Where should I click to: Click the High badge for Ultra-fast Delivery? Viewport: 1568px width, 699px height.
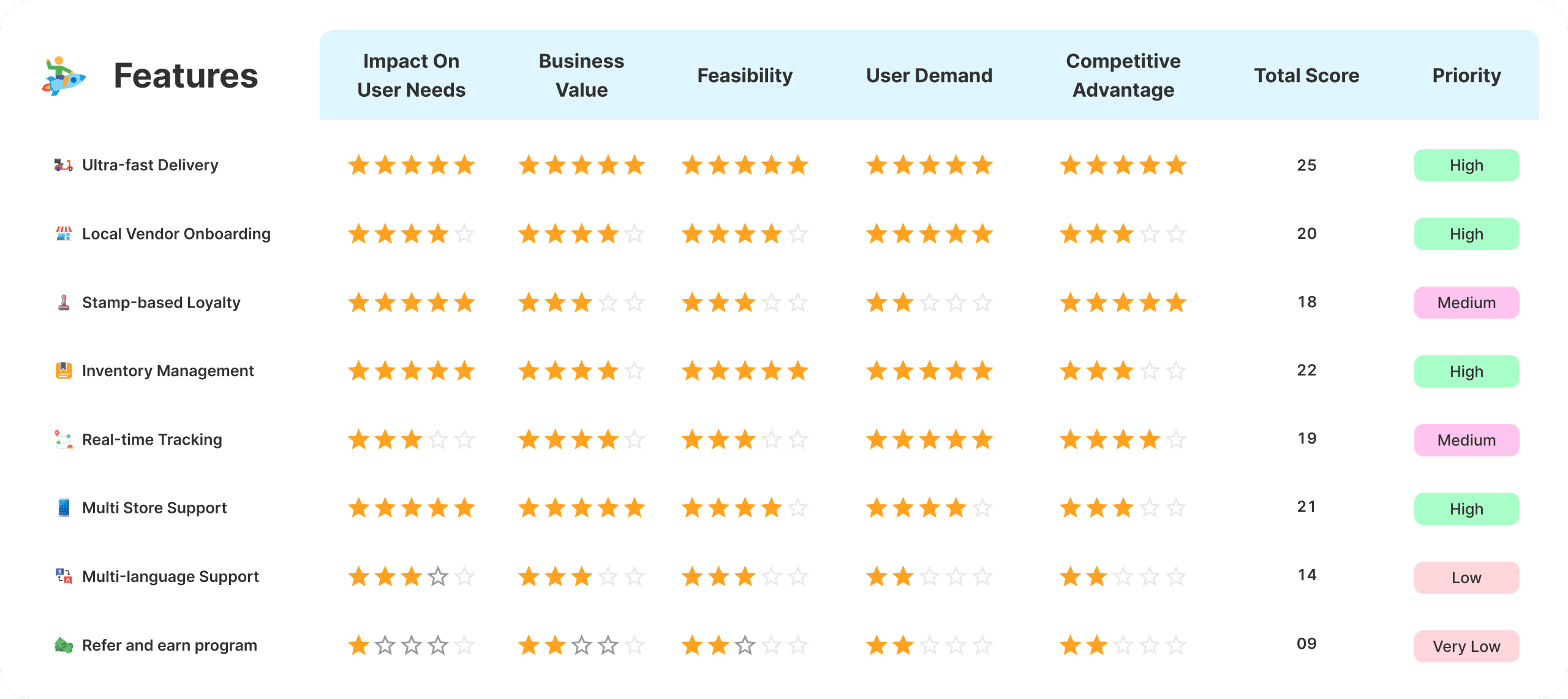1466,165
